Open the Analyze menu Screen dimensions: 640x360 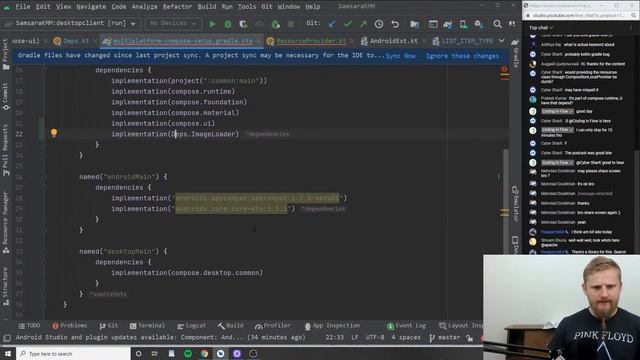coord(144,7)
